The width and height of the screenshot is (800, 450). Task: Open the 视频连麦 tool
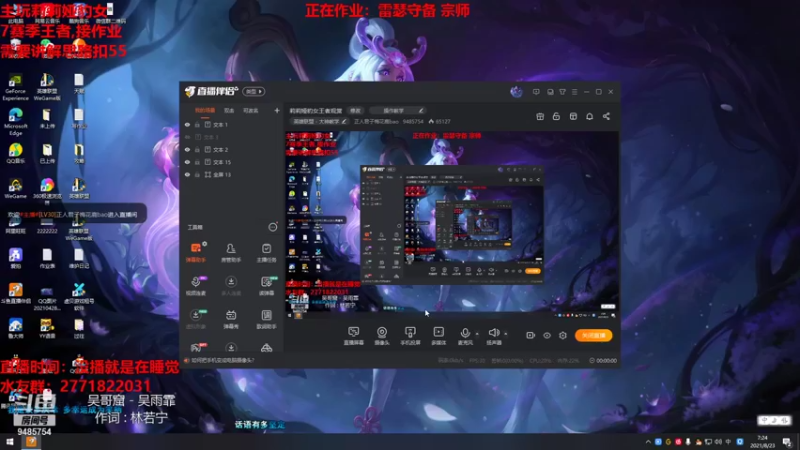pos(195,285)
